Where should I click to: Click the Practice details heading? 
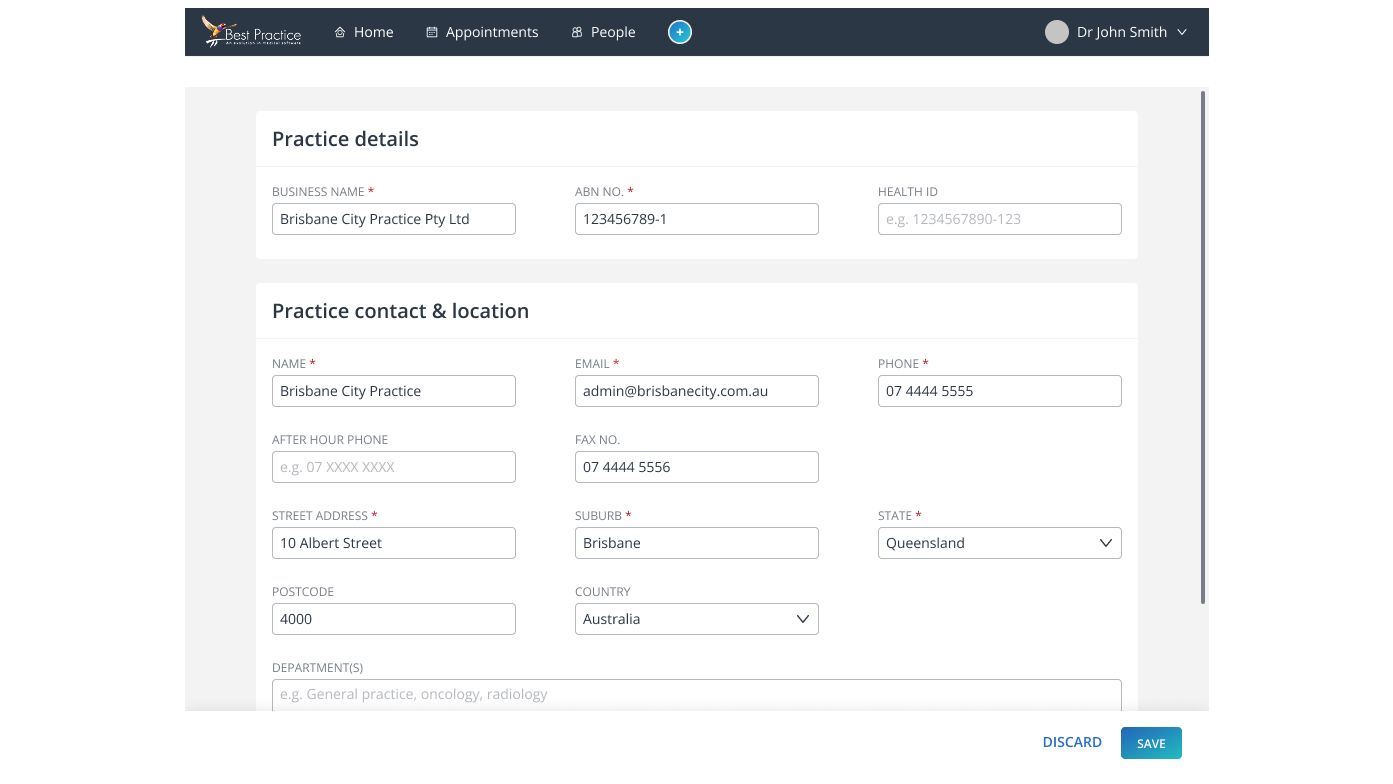345,139
